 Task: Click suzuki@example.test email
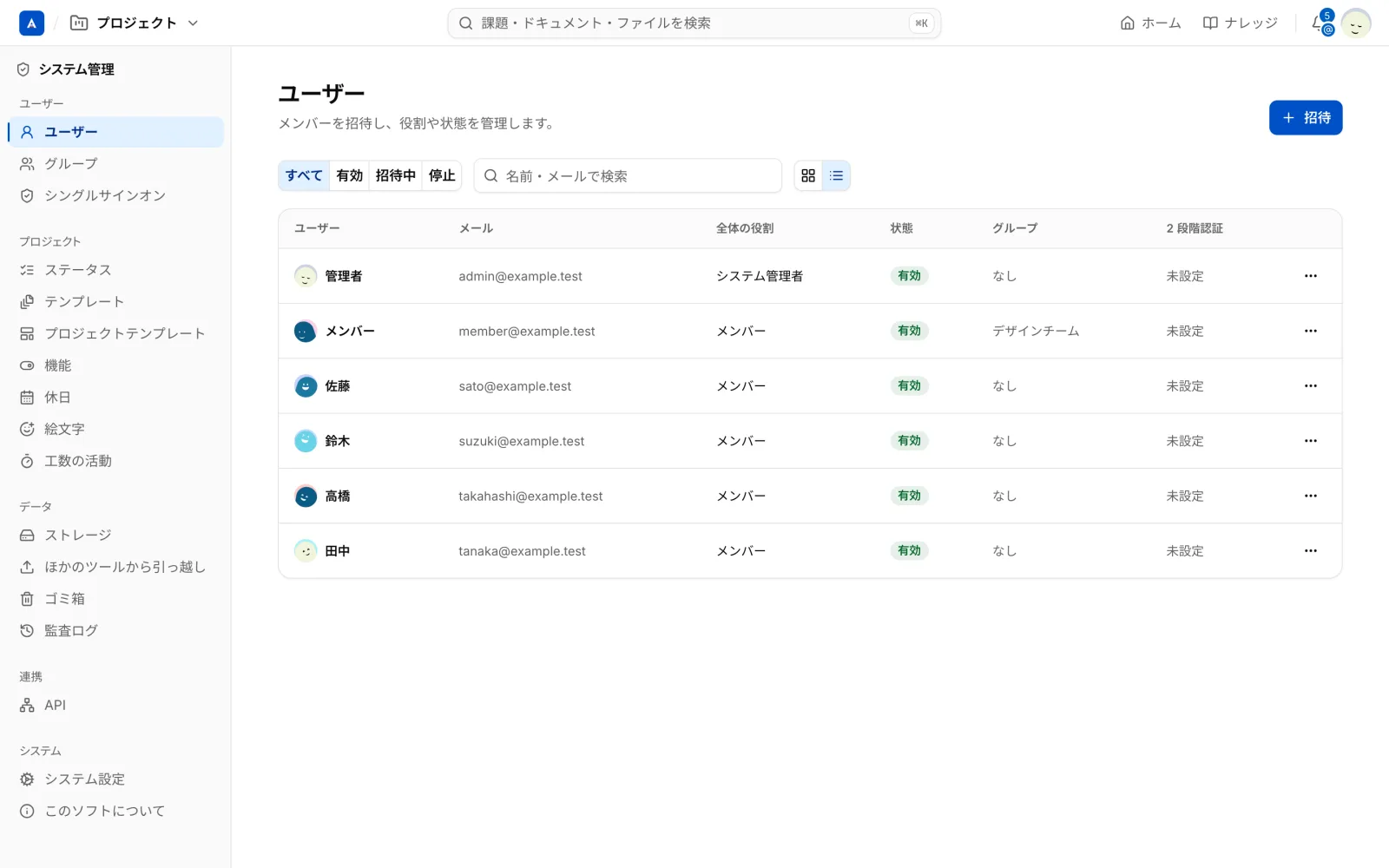522,441
